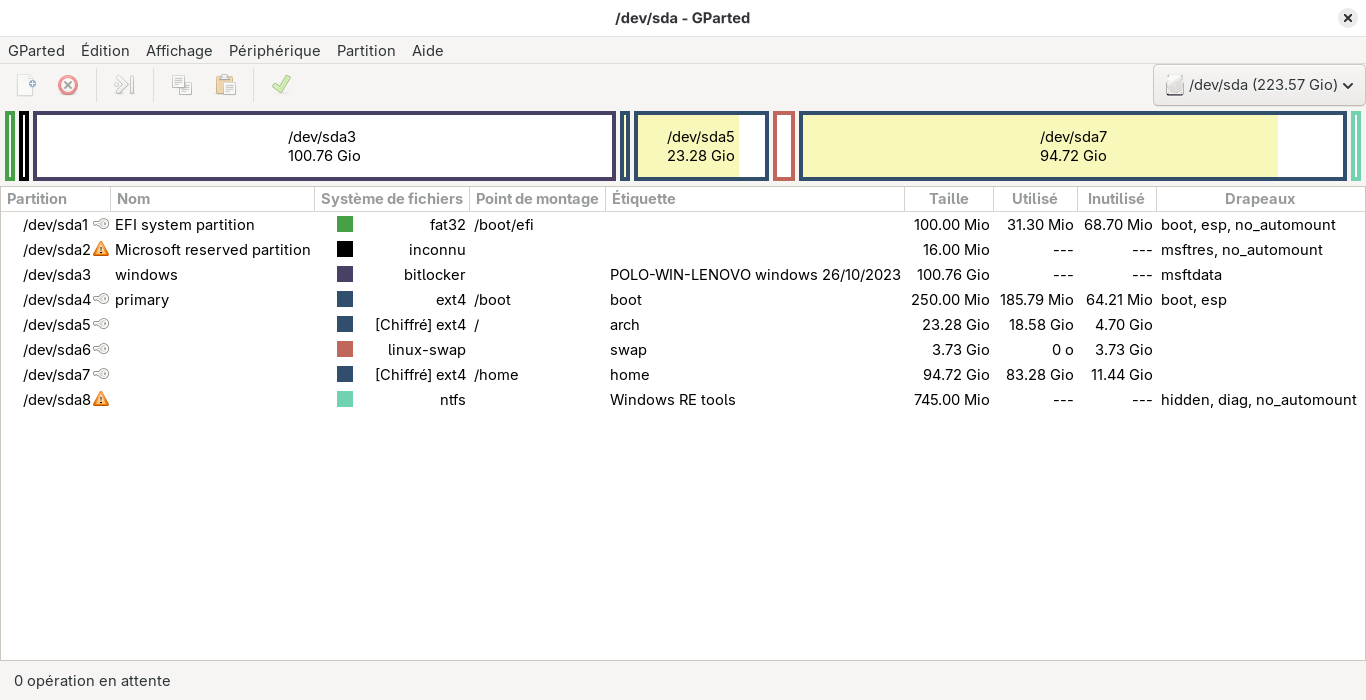The width and height of the screenshot is (1366, 700).
Task: Click the bitlocker purple color swatch
Action: click(345, 275)
